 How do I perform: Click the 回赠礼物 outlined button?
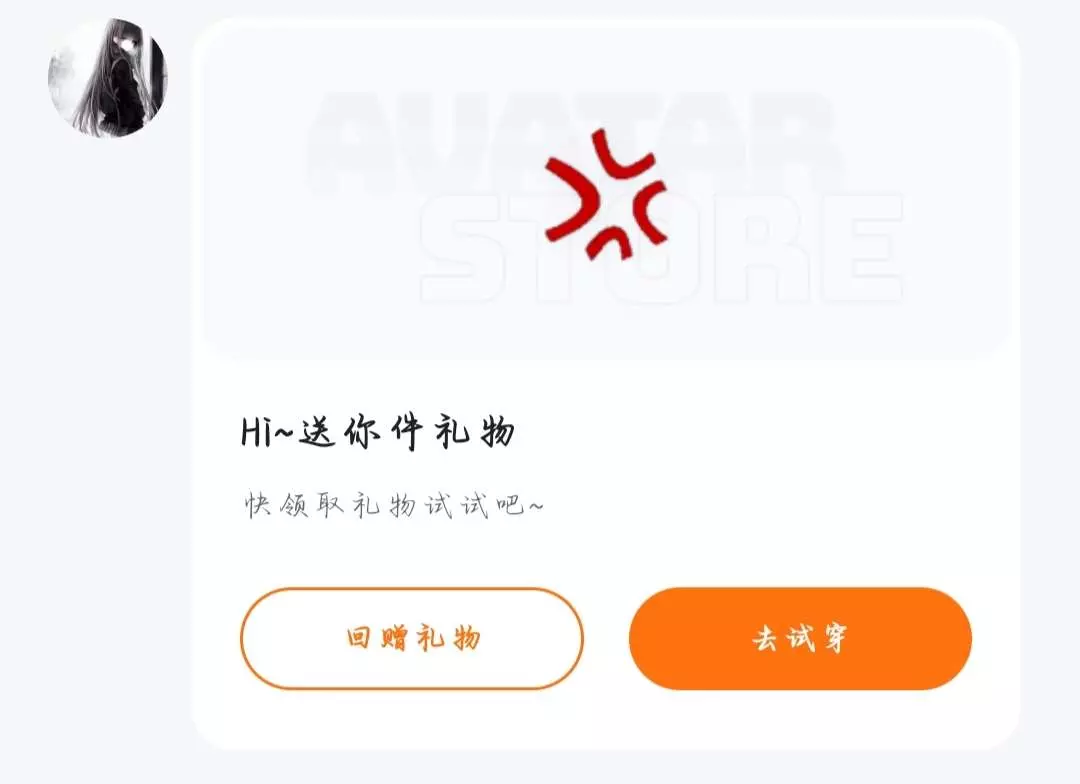412,639
